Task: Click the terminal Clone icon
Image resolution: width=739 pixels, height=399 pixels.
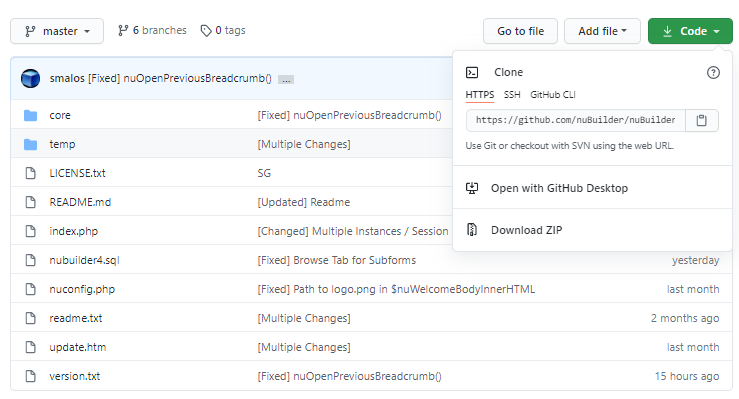Action: (x=472, y=72)
